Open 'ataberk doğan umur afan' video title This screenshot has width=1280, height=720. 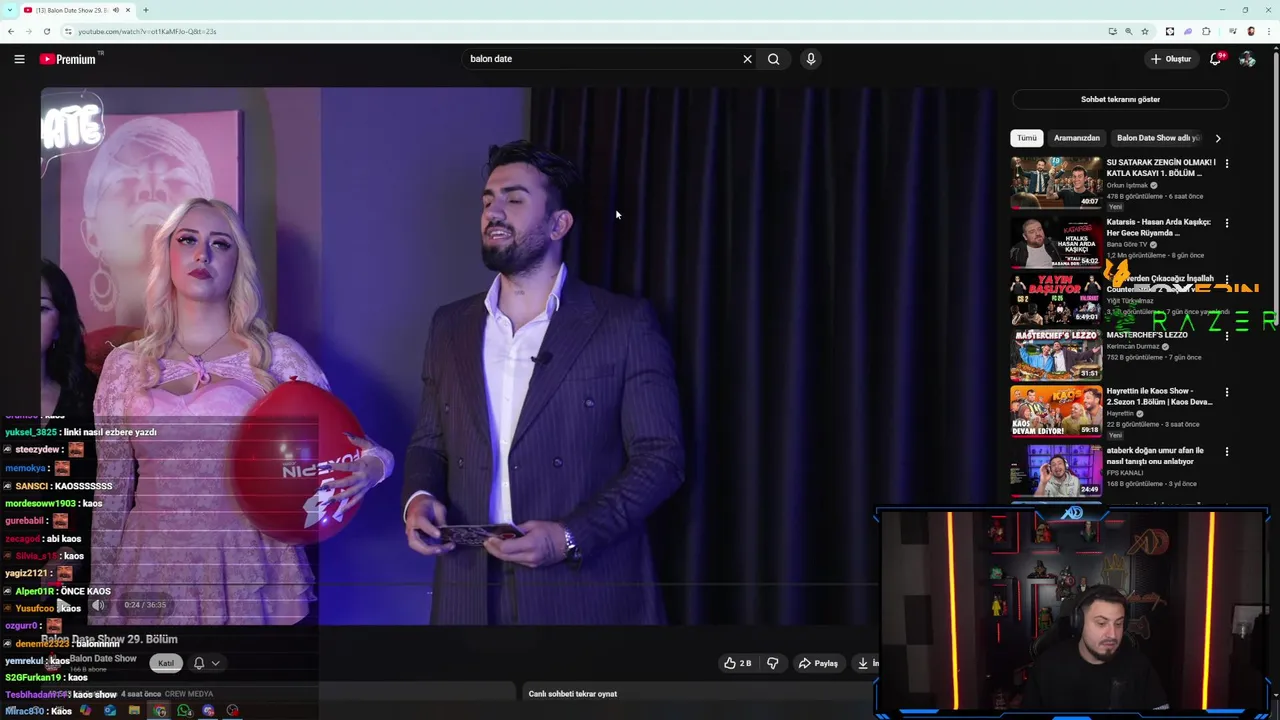pos(1155,456)
